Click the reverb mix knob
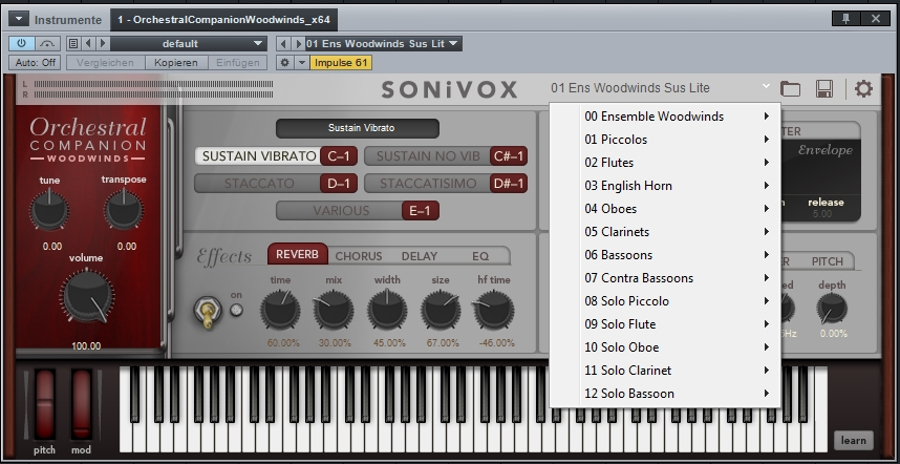The image size is (900, 464). (333, 310)
